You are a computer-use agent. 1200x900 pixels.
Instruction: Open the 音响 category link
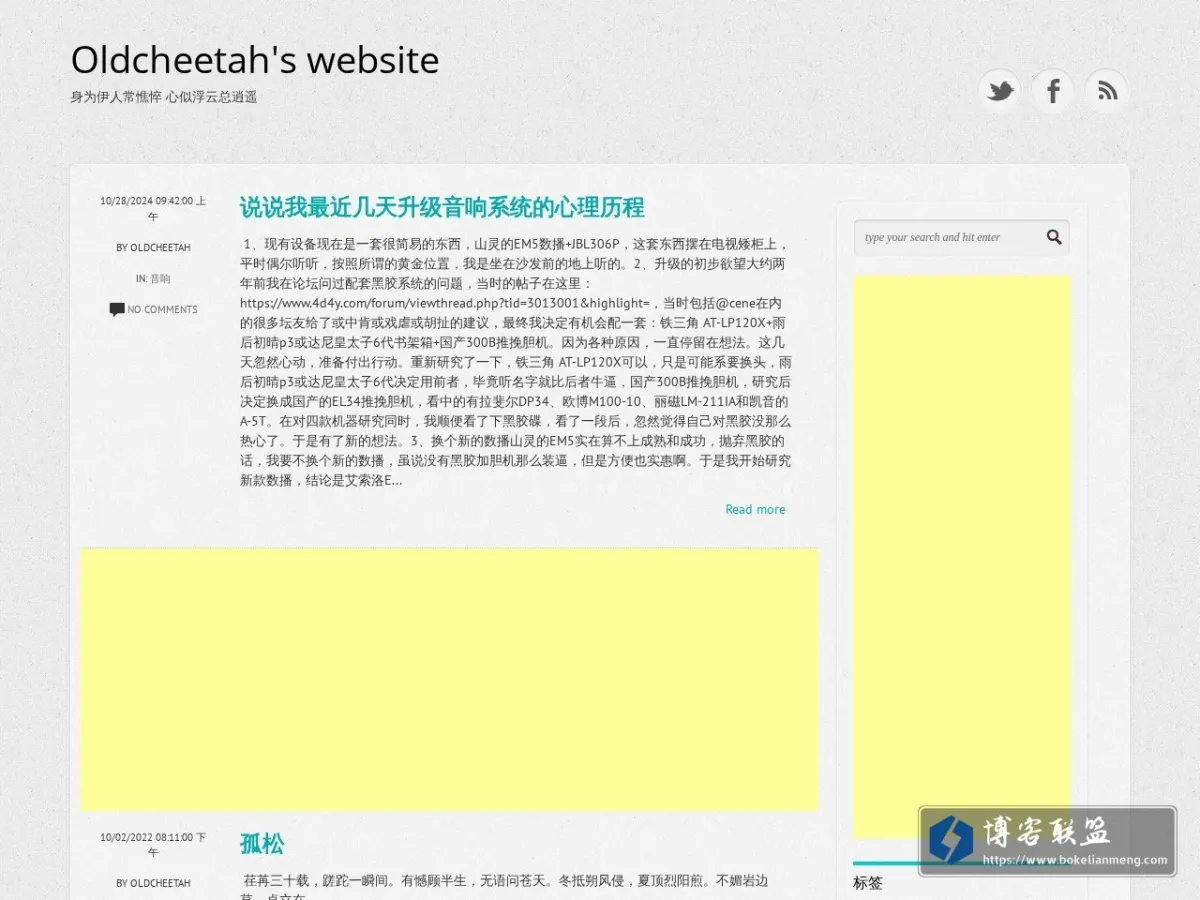point(160,278)
